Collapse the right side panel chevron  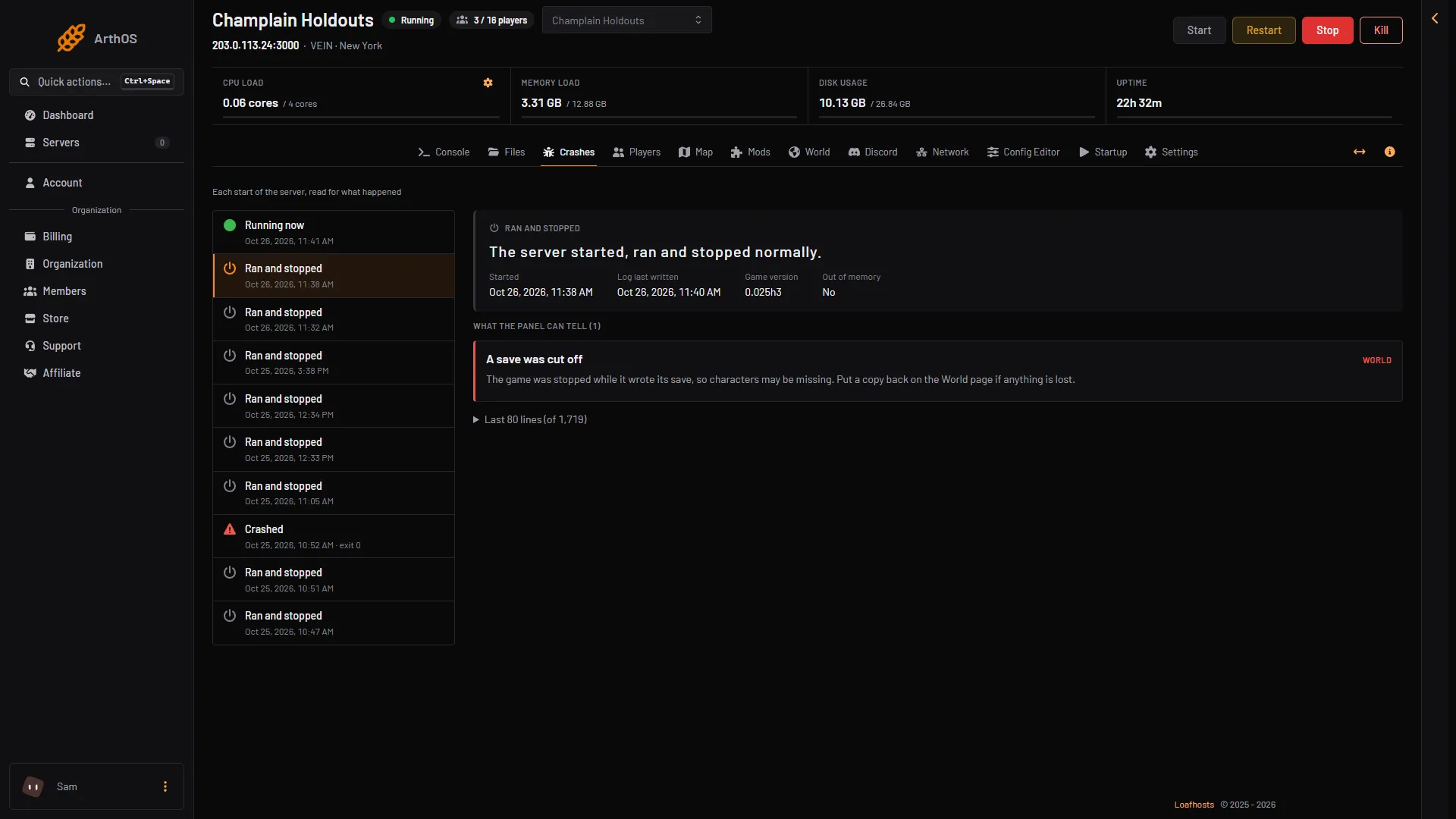(1435, 18)
